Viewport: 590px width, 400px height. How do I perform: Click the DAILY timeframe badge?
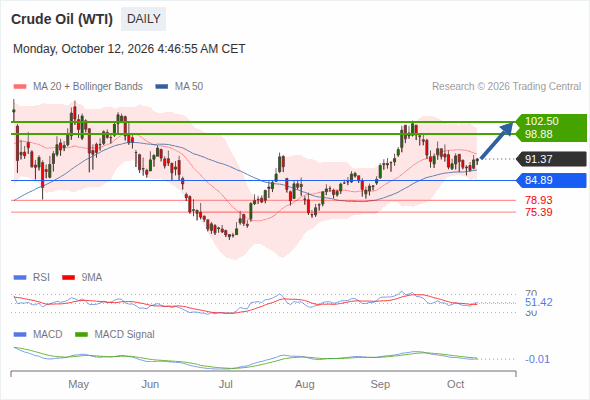[143, 19]
